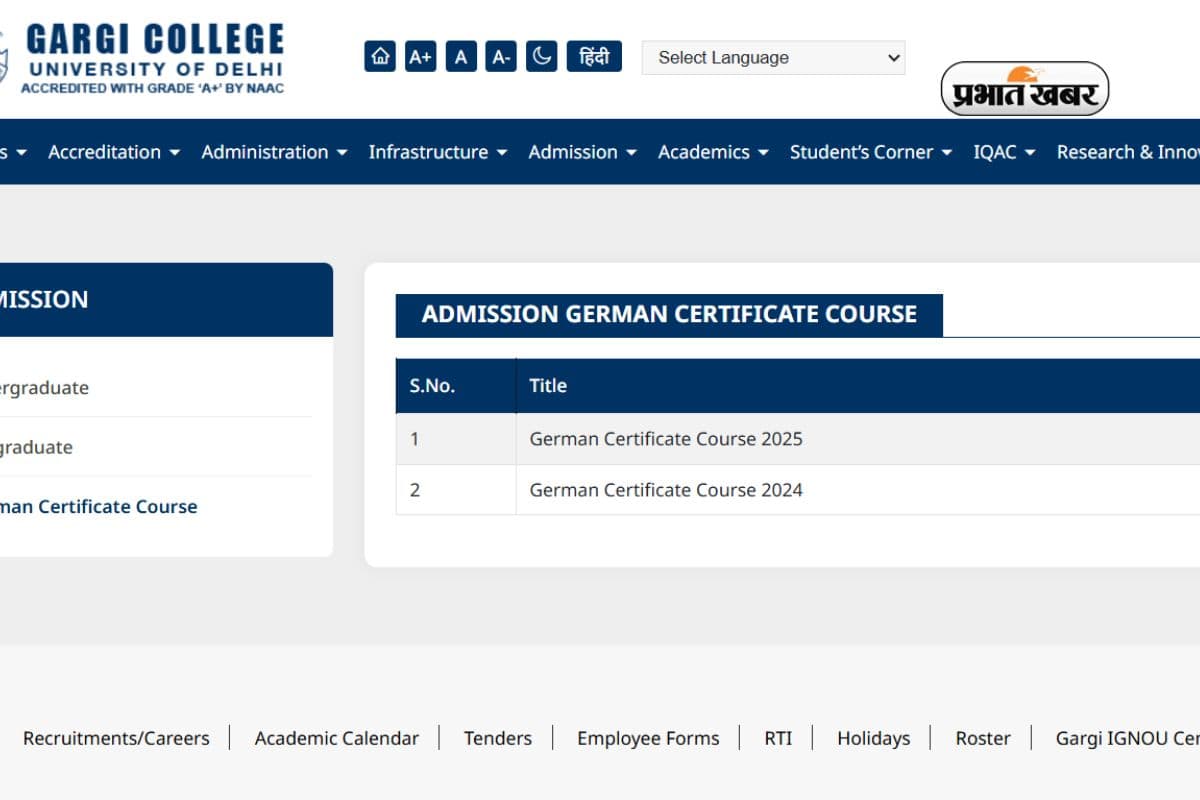
Task: Expand the IQAC menu
Action: [1004, 152]
